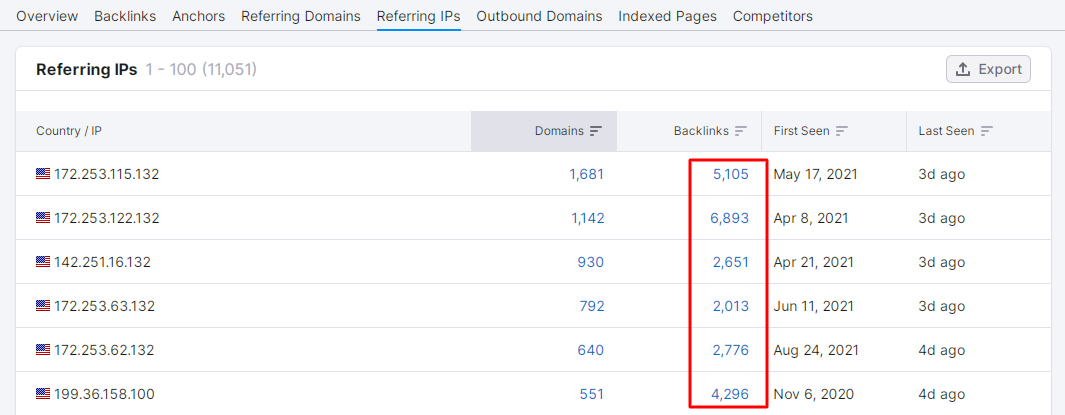Open the 2,776 backlinks link
The height and width of the screenshot is (415, 1065).
(731, 350)
